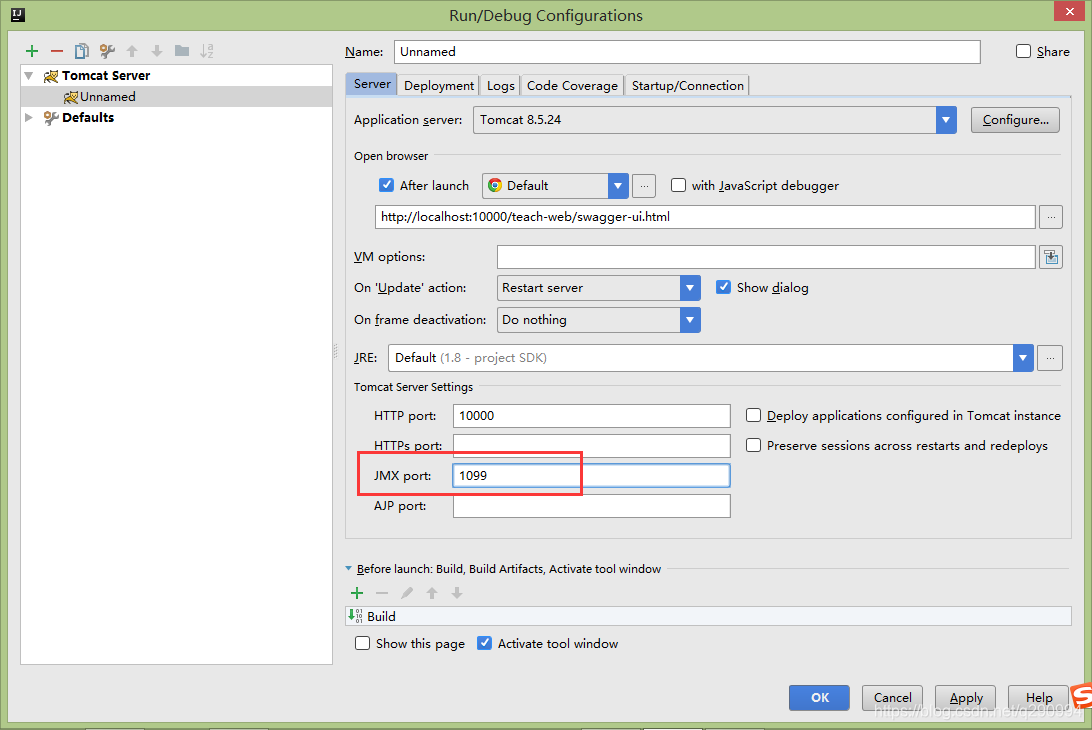Enable with JavaScript debugger checkbox
The image size is (1092, 730).
pos(678,185)
